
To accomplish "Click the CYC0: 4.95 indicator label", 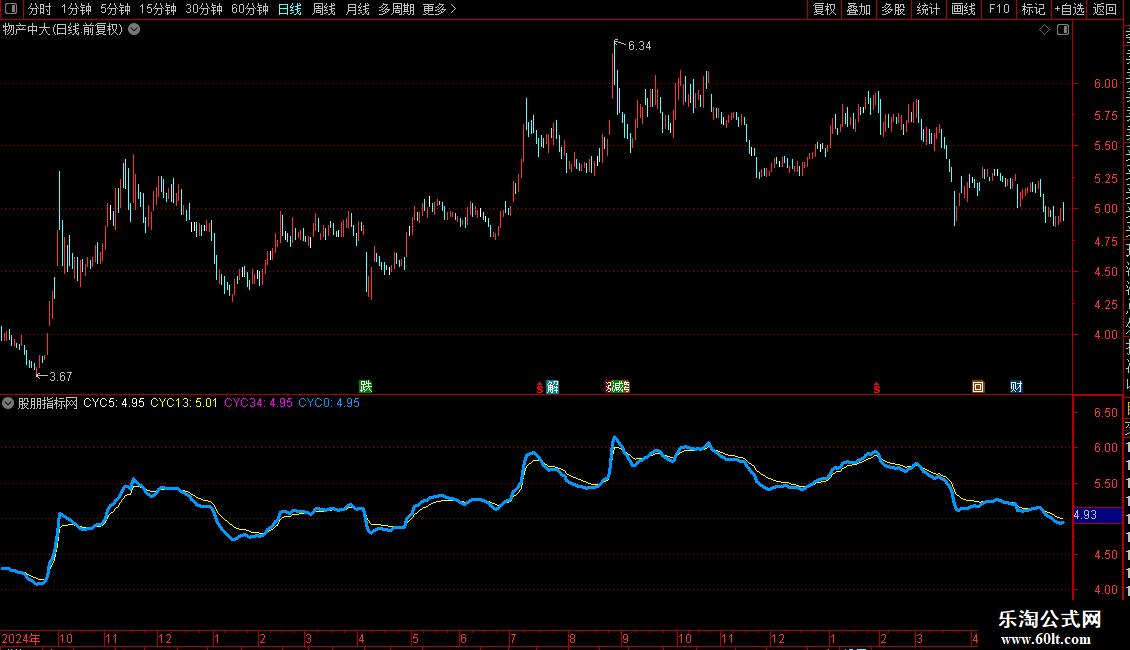I will point(329,404).
